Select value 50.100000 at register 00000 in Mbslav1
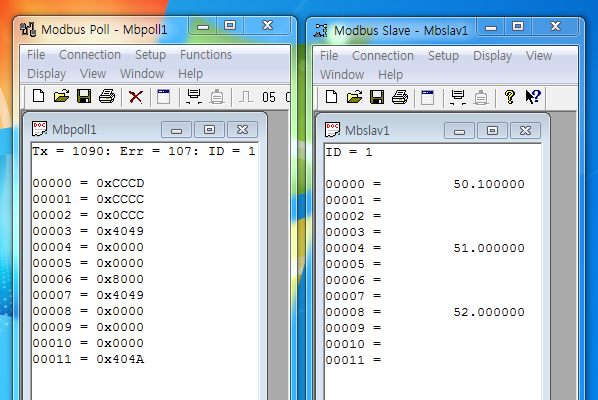598x400 pixels. point(489,184)
